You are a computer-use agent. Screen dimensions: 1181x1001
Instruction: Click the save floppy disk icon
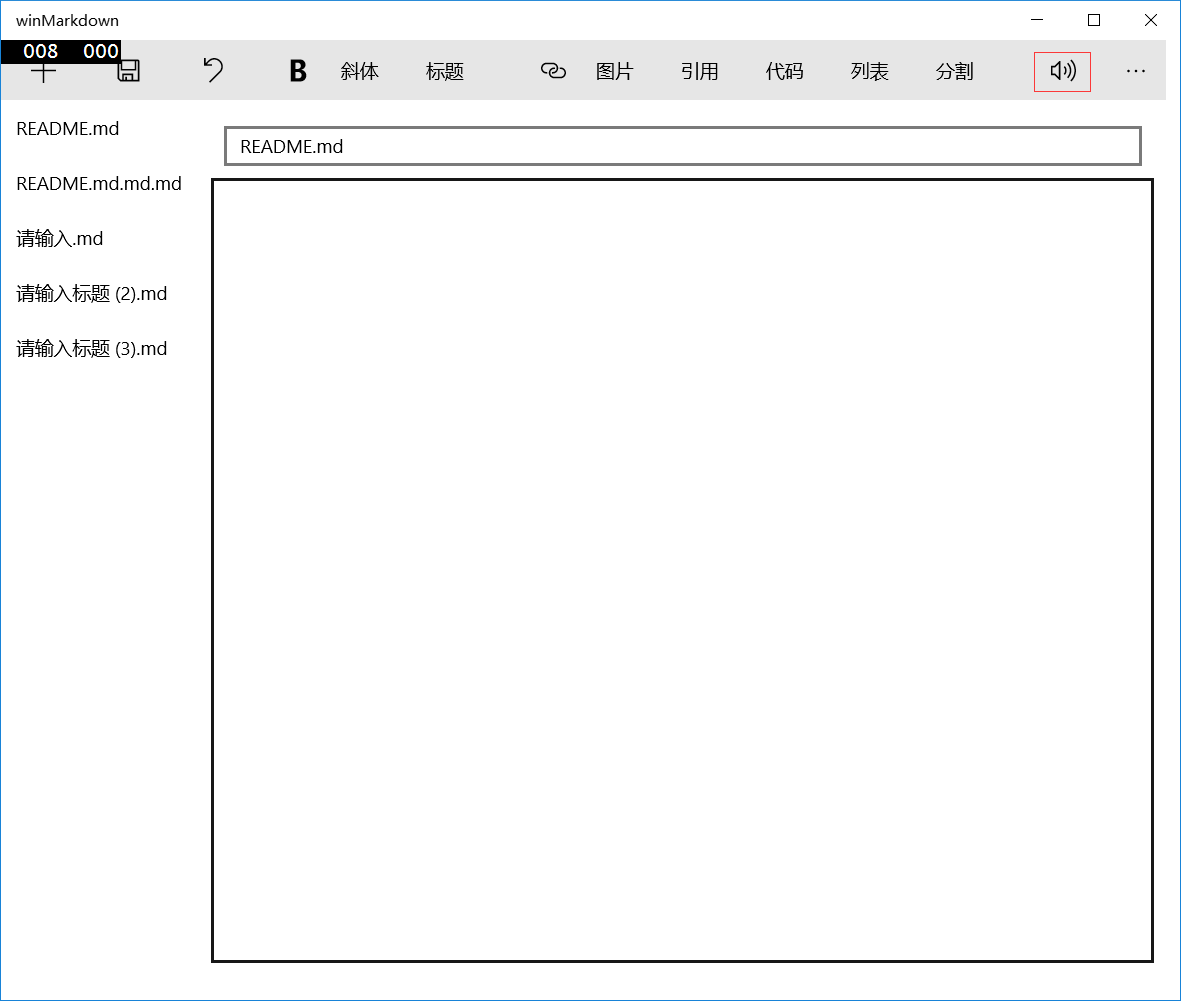click(x=128, y=71)
